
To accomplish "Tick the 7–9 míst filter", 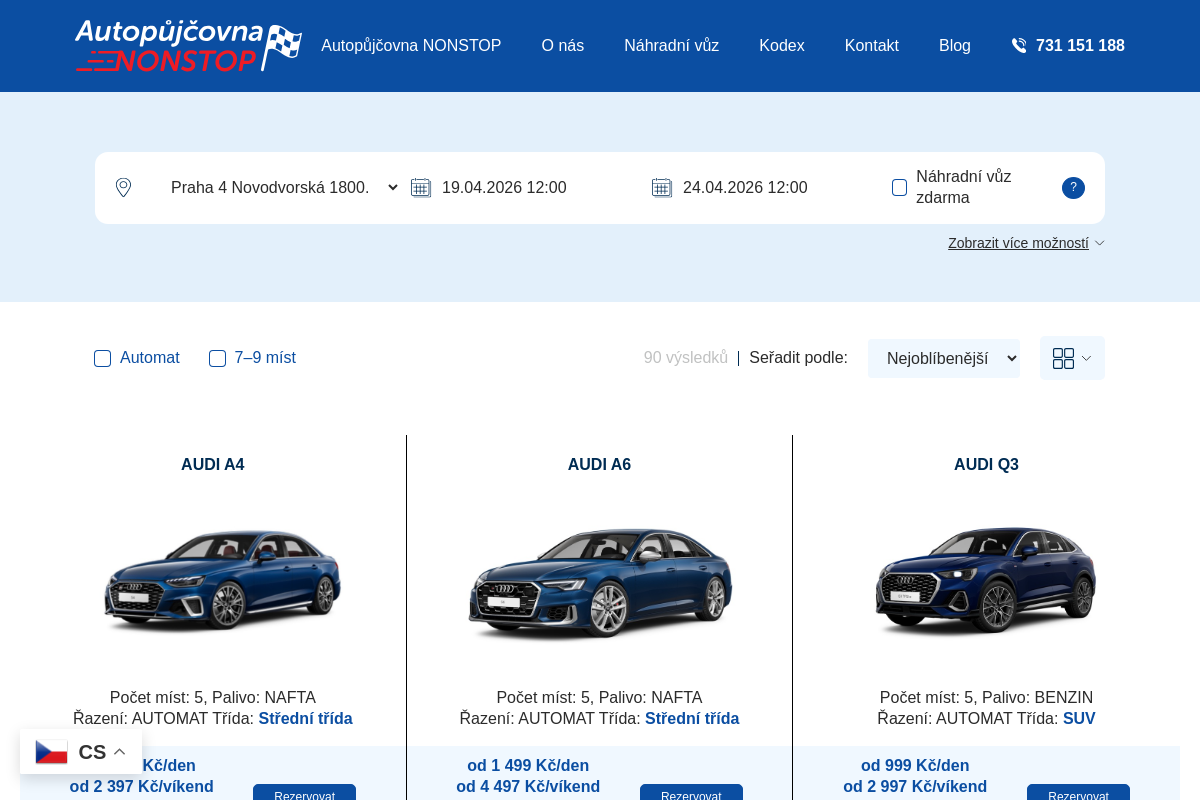I will 217,359.
